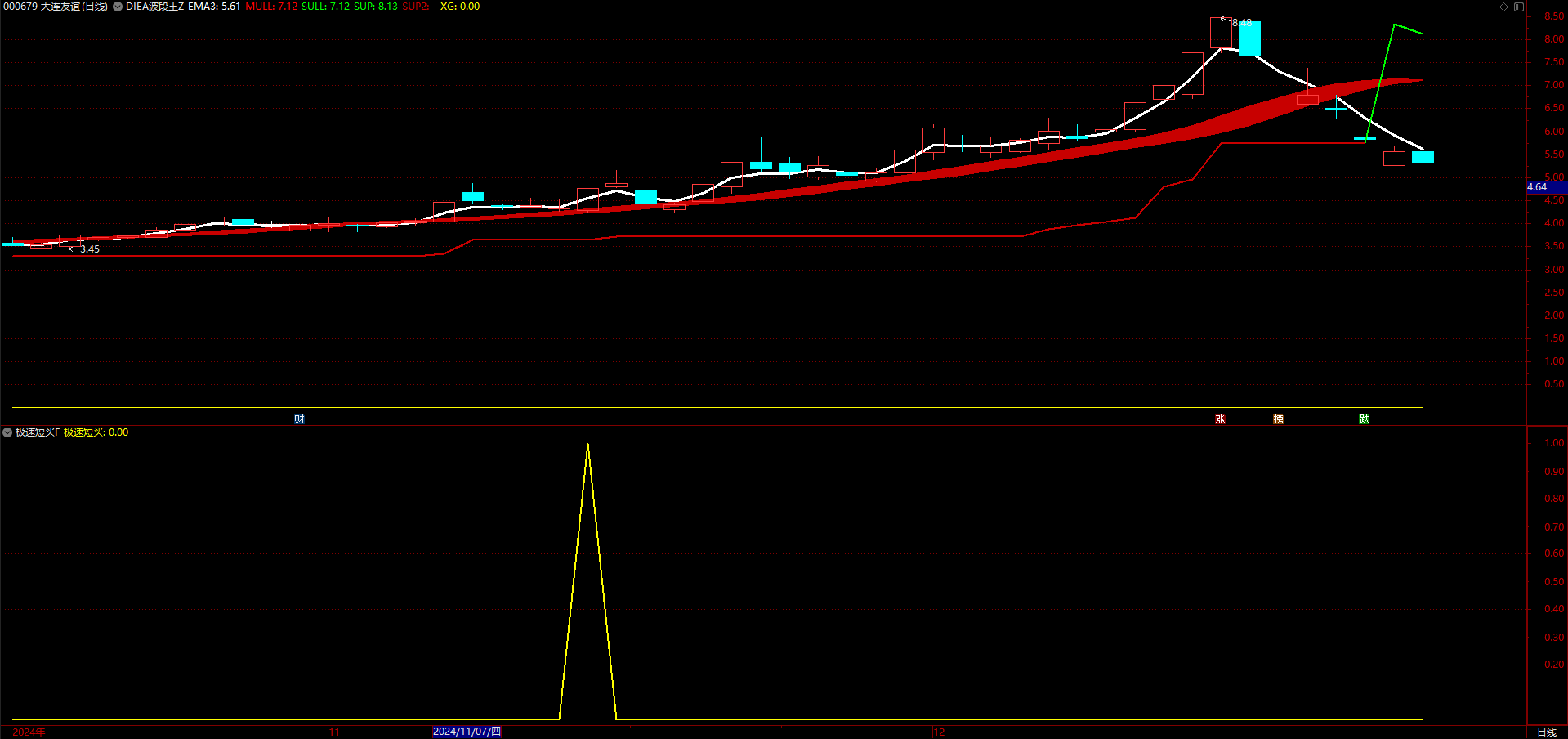Click the yellow 极速短买: 0.00 value label
This screenshot has width=1568, height=739.
pos(96,432)
